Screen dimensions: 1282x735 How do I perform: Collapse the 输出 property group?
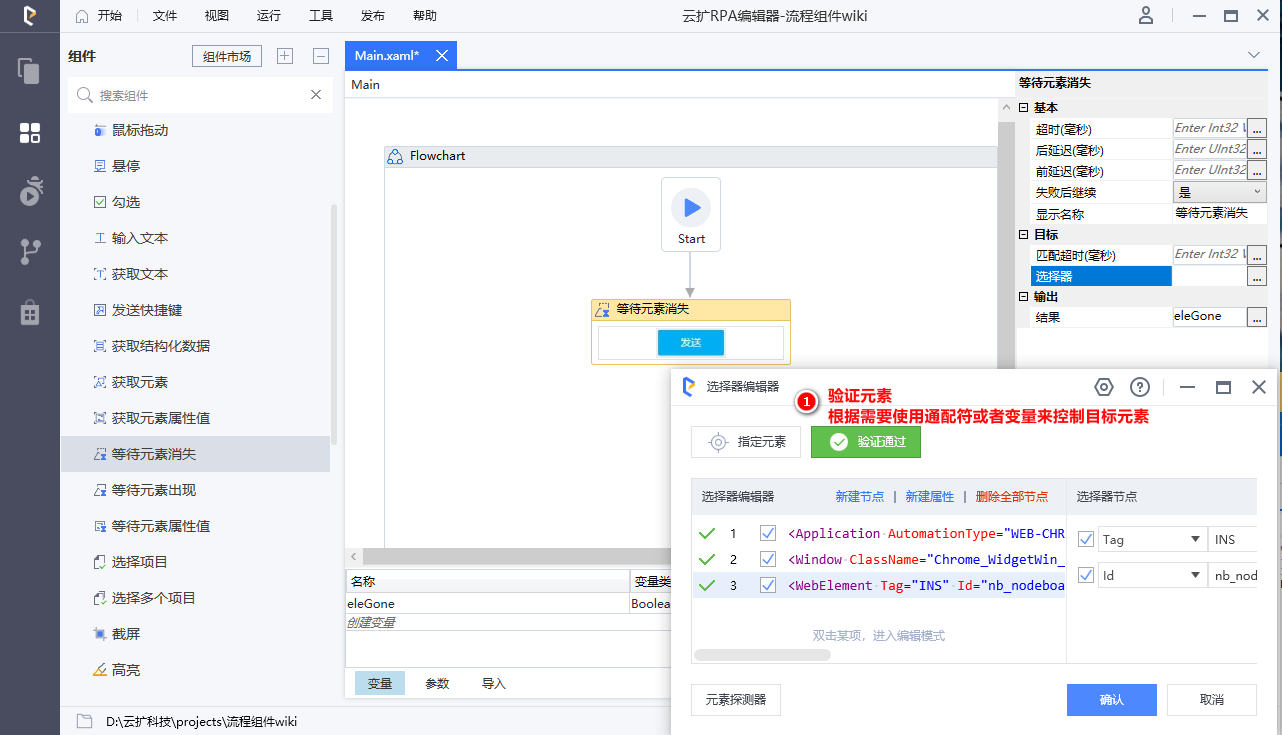[x=1023, y=297]
